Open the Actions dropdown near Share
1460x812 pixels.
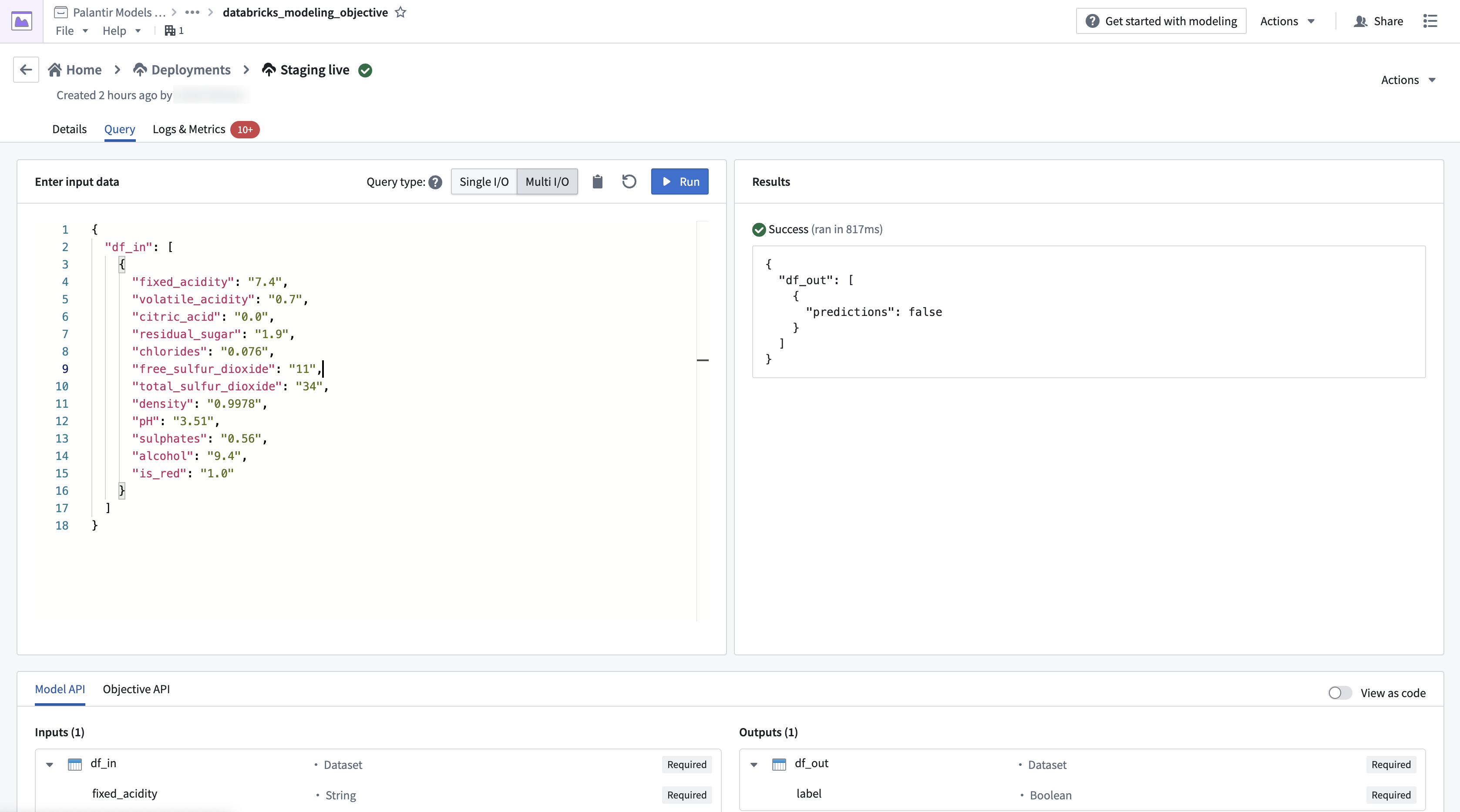click(1288, 21)
